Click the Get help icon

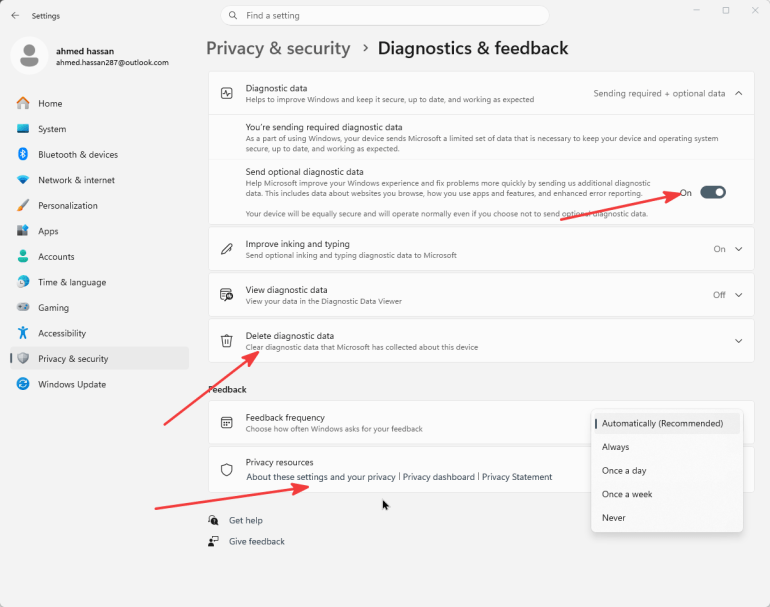tap(213, 520)
